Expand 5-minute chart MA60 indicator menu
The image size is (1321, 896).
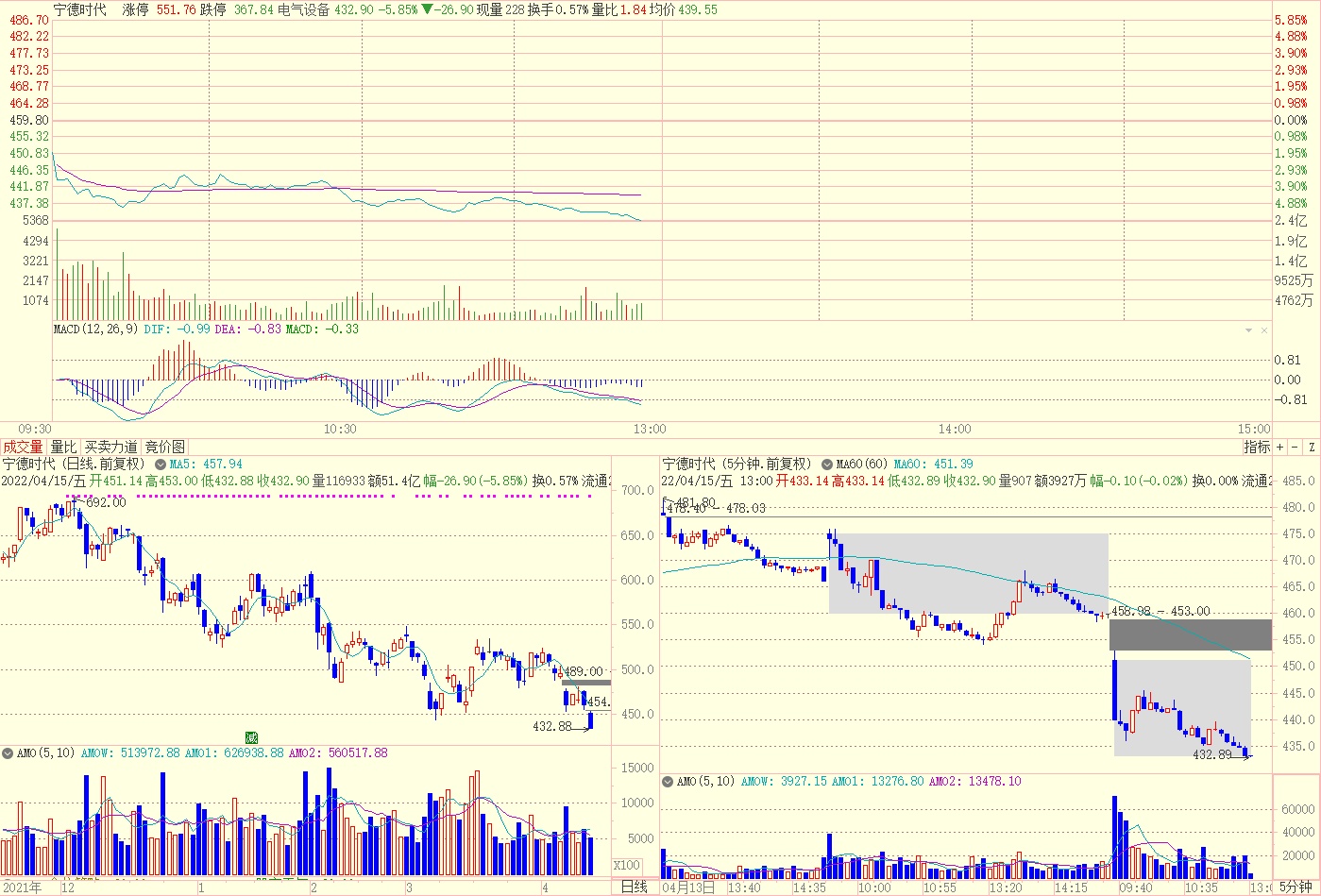(x=827, y=465)
